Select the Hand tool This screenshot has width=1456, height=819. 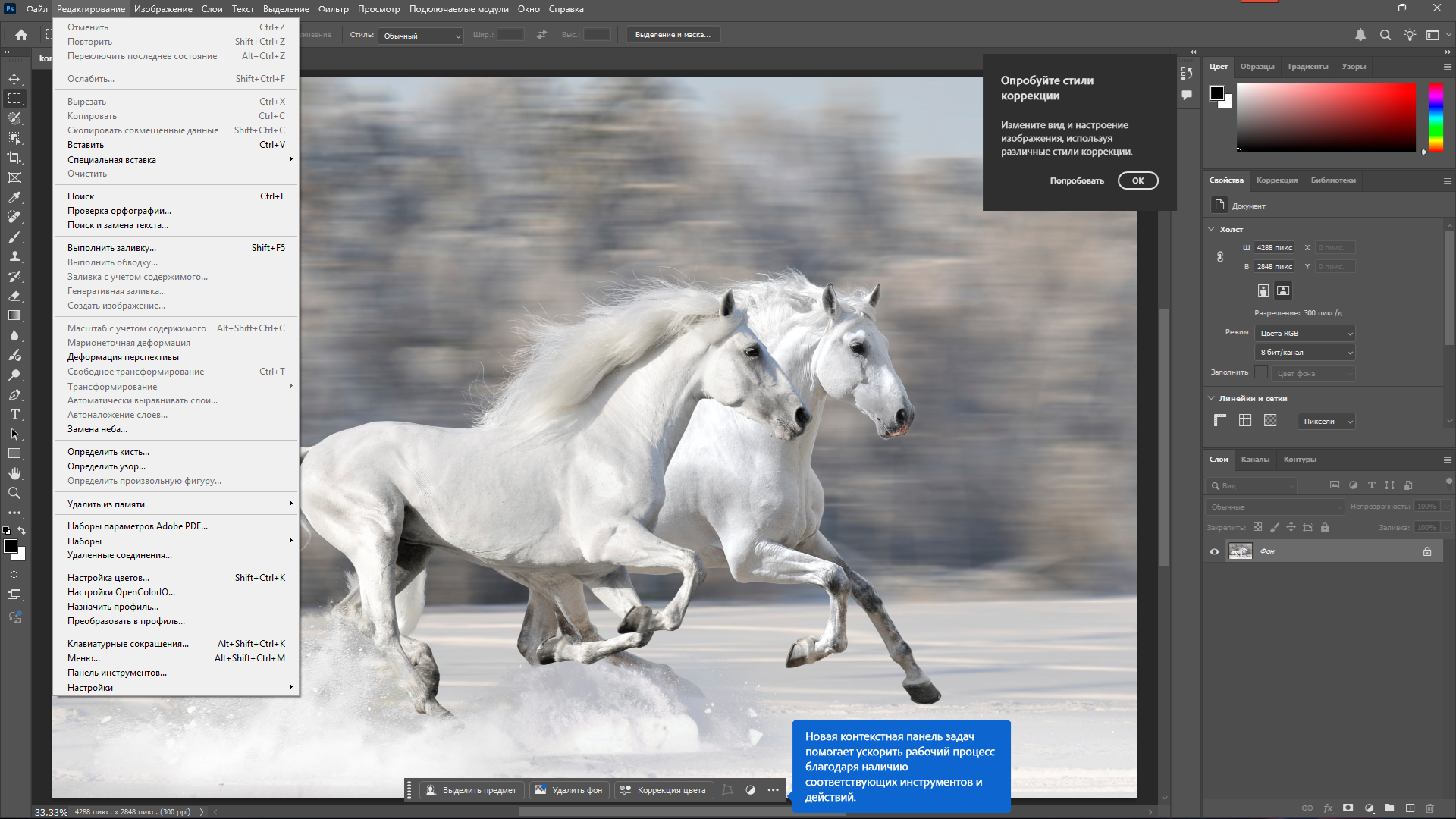click(14, 473)
